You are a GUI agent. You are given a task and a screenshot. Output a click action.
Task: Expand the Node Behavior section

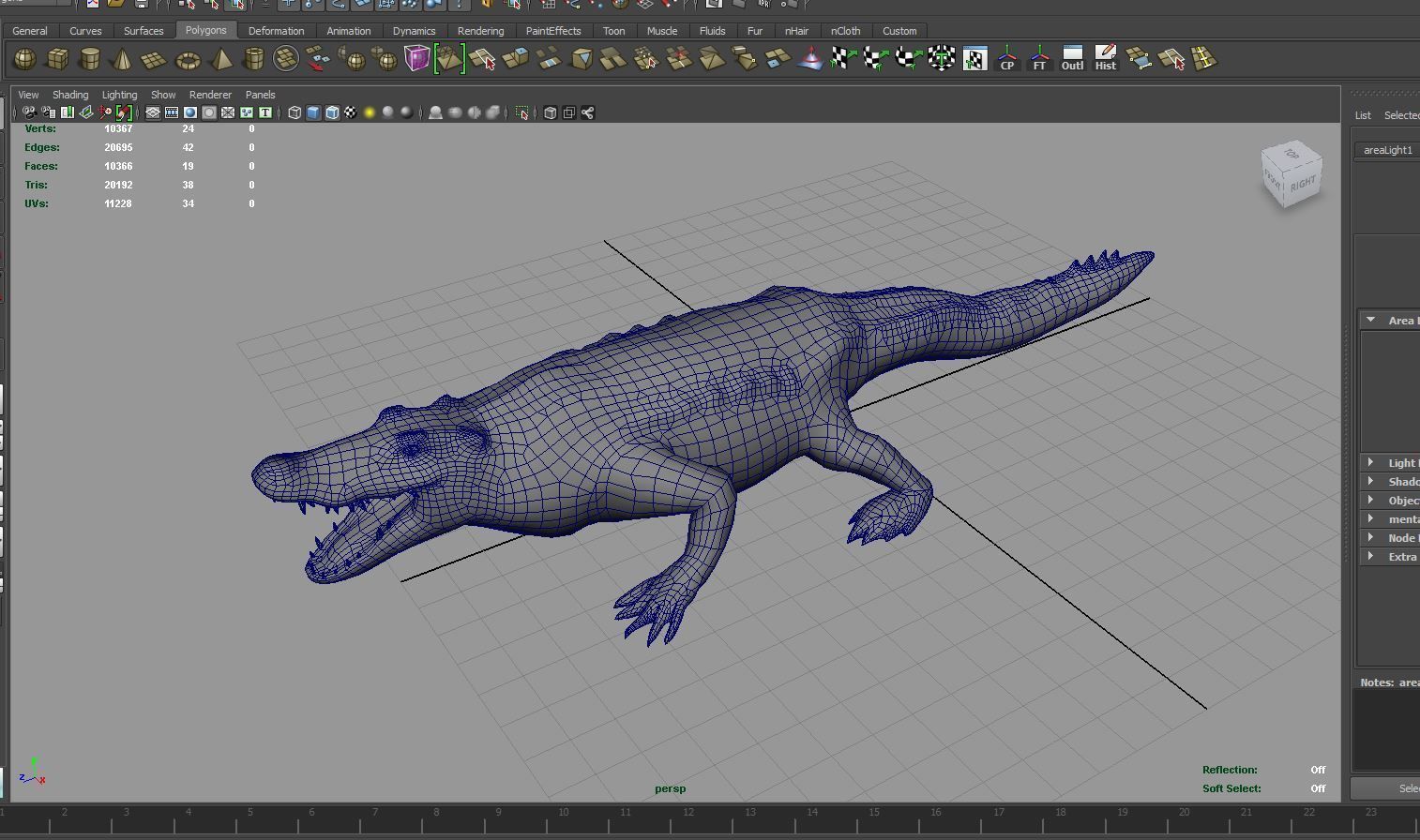point(1371,537)
